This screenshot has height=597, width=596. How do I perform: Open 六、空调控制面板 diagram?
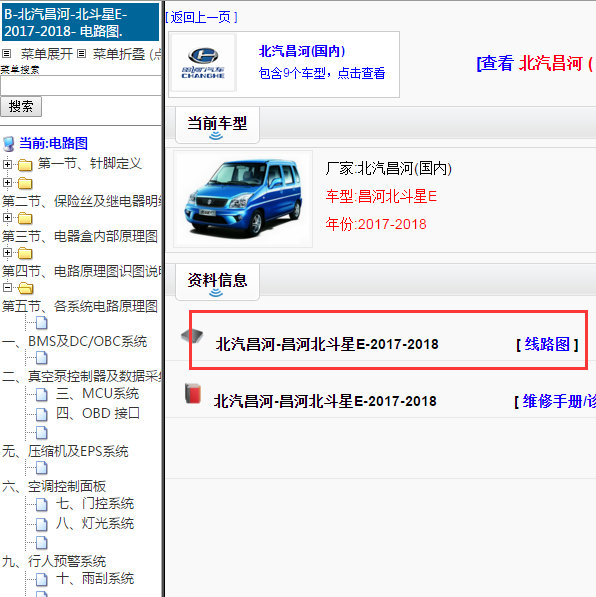[x=54, y=487]
